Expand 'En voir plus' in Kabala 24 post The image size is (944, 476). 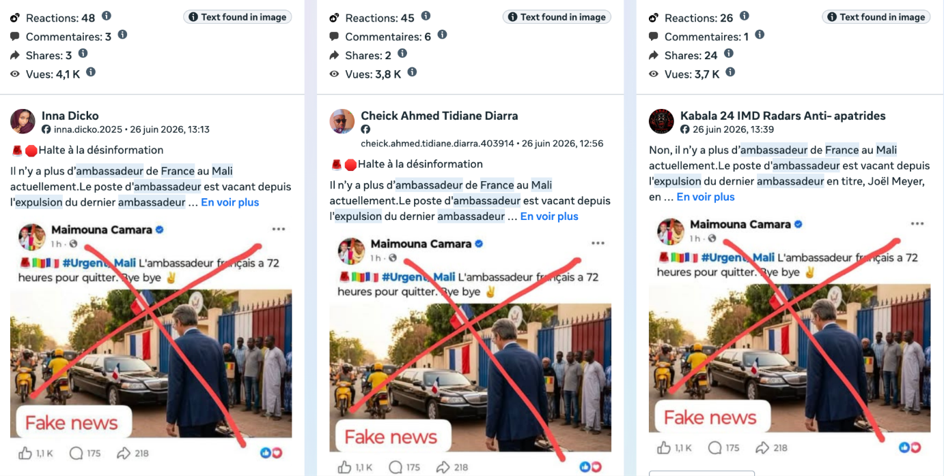(x=706, y=197)
